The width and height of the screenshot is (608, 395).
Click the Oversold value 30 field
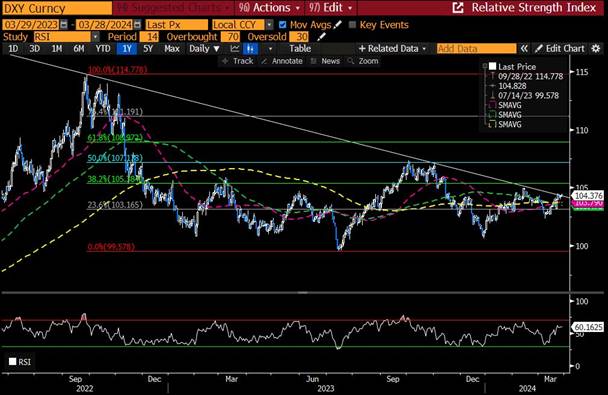tap(299, 37)
